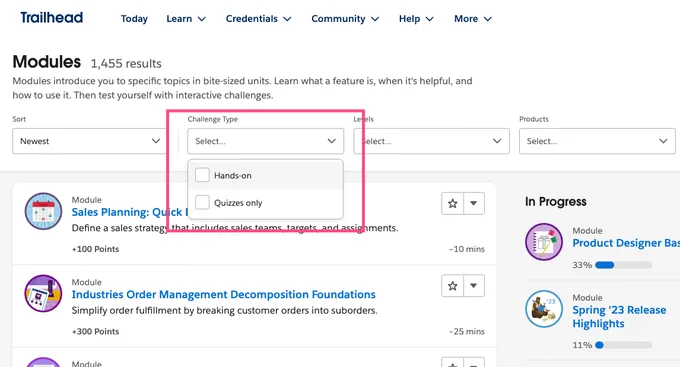
Task: Click the Industries Order Management badge icon
Action: coord(43,294)
